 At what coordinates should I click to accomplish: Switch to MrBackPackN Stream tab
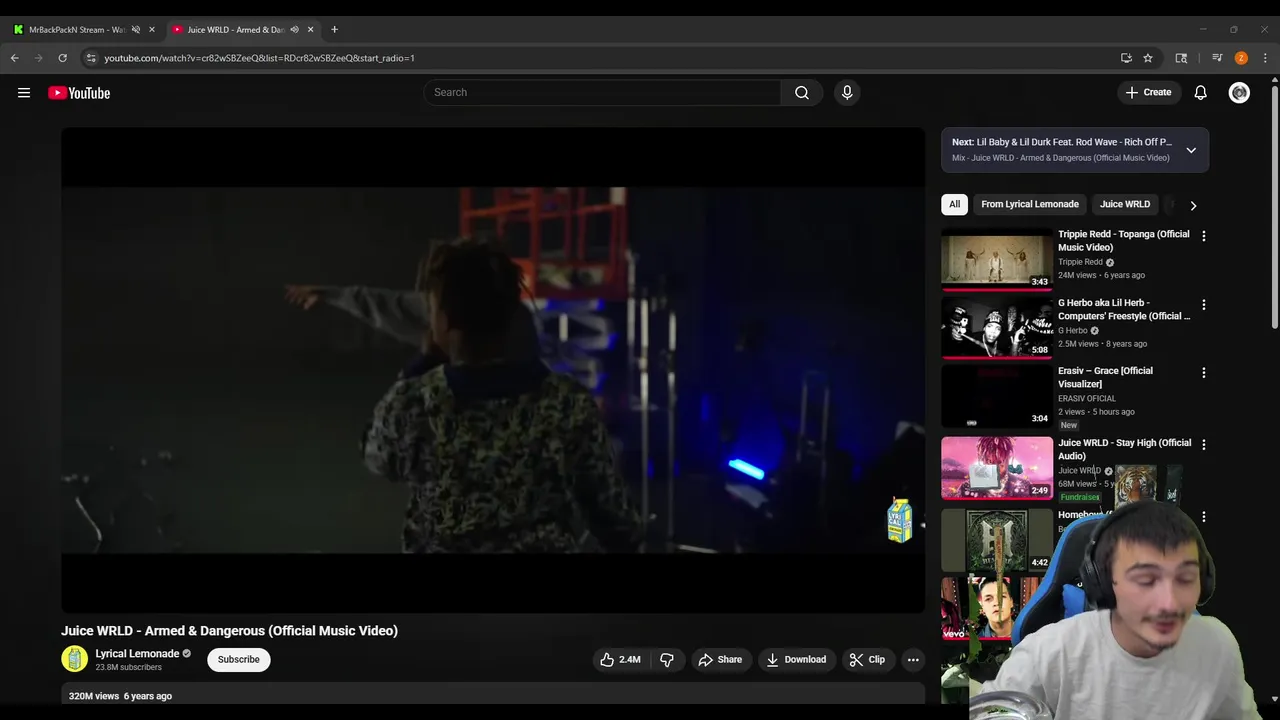(x=75, y=29)
